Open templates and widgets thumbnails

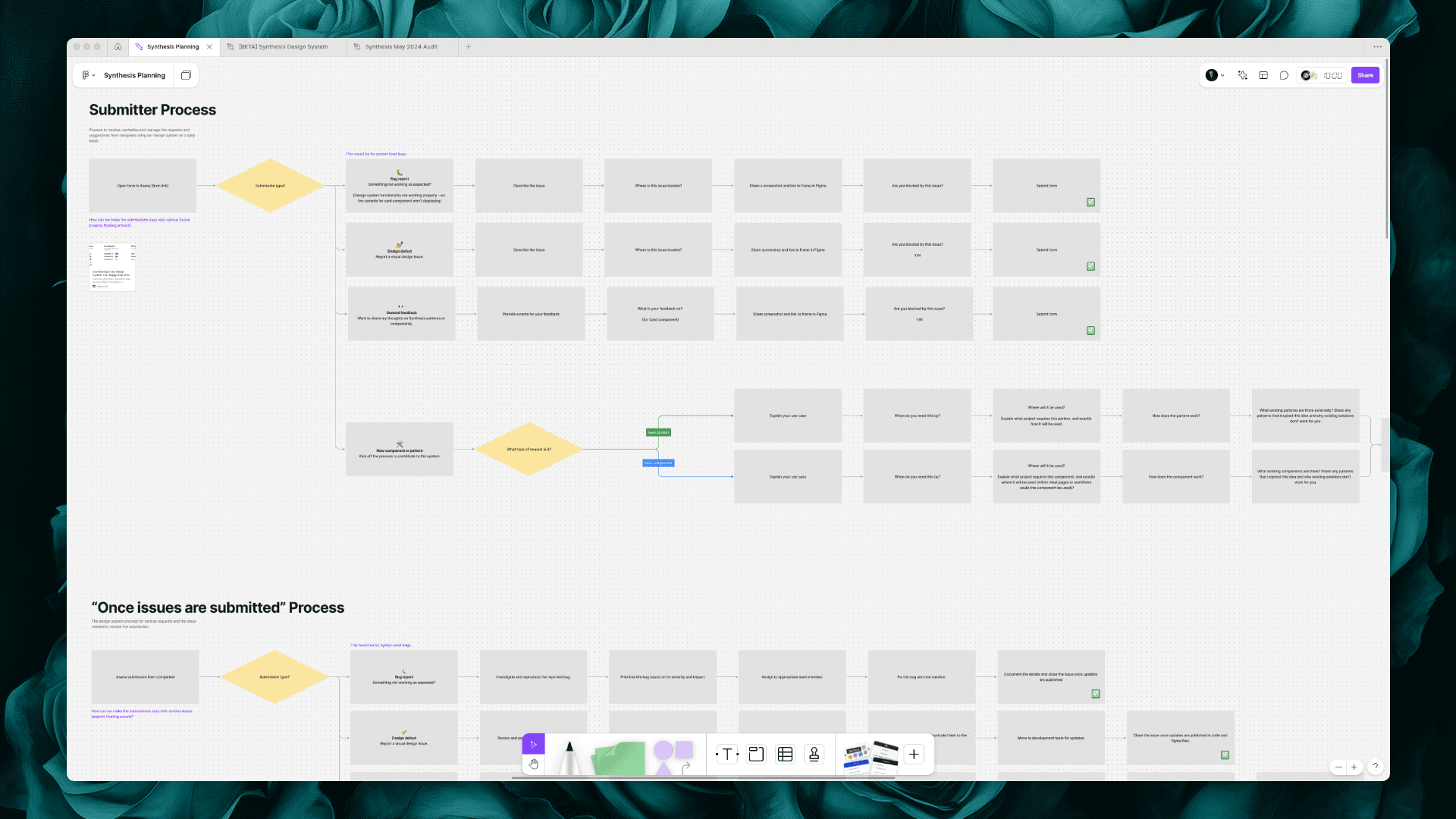(x=871, y=757)
